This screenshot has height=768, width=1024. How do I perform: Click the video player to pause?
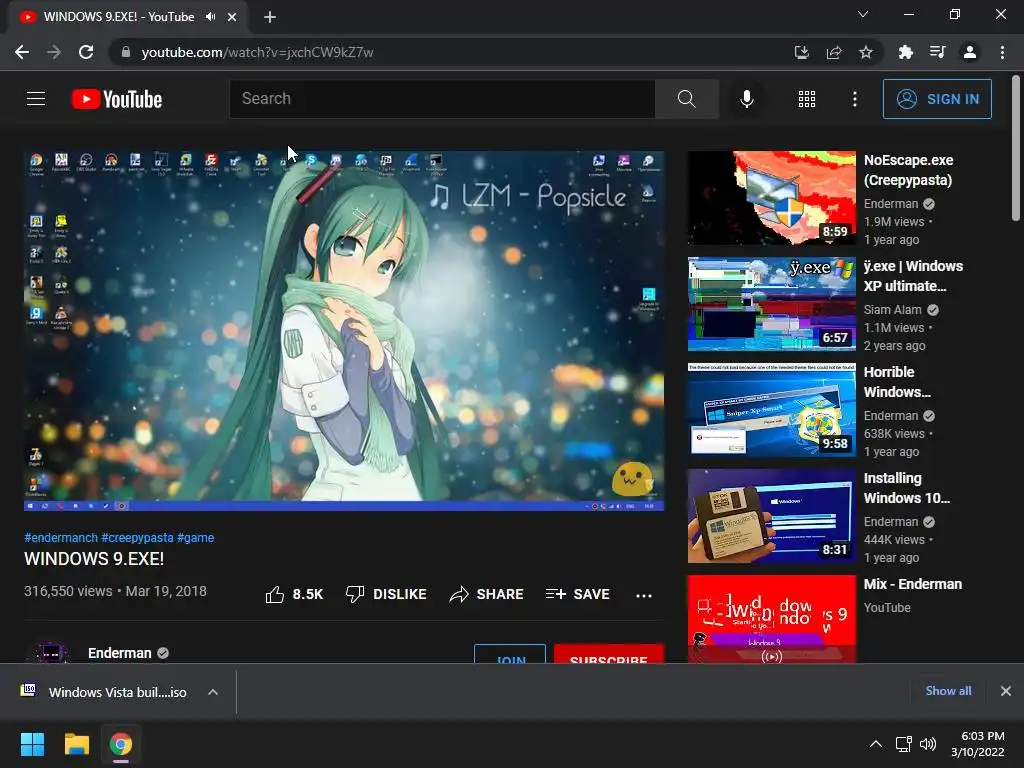pos(344,330)
